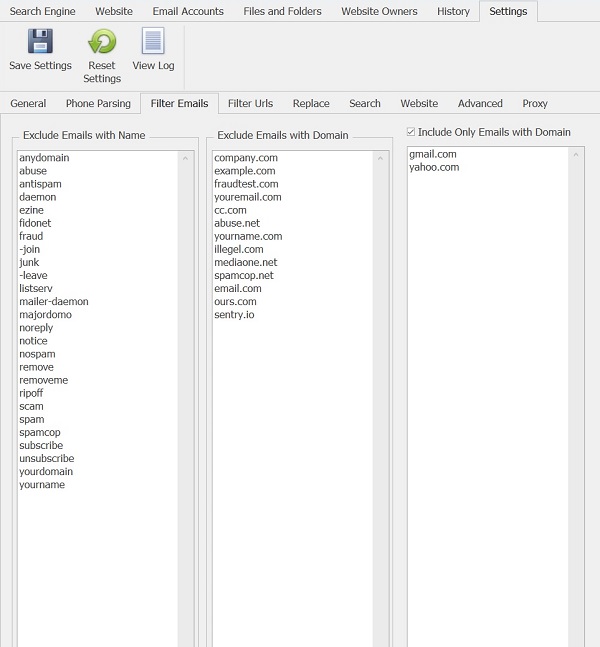Select 'yahoo.com' in the include list
The image size is (600, 647).
pos(434,167)
